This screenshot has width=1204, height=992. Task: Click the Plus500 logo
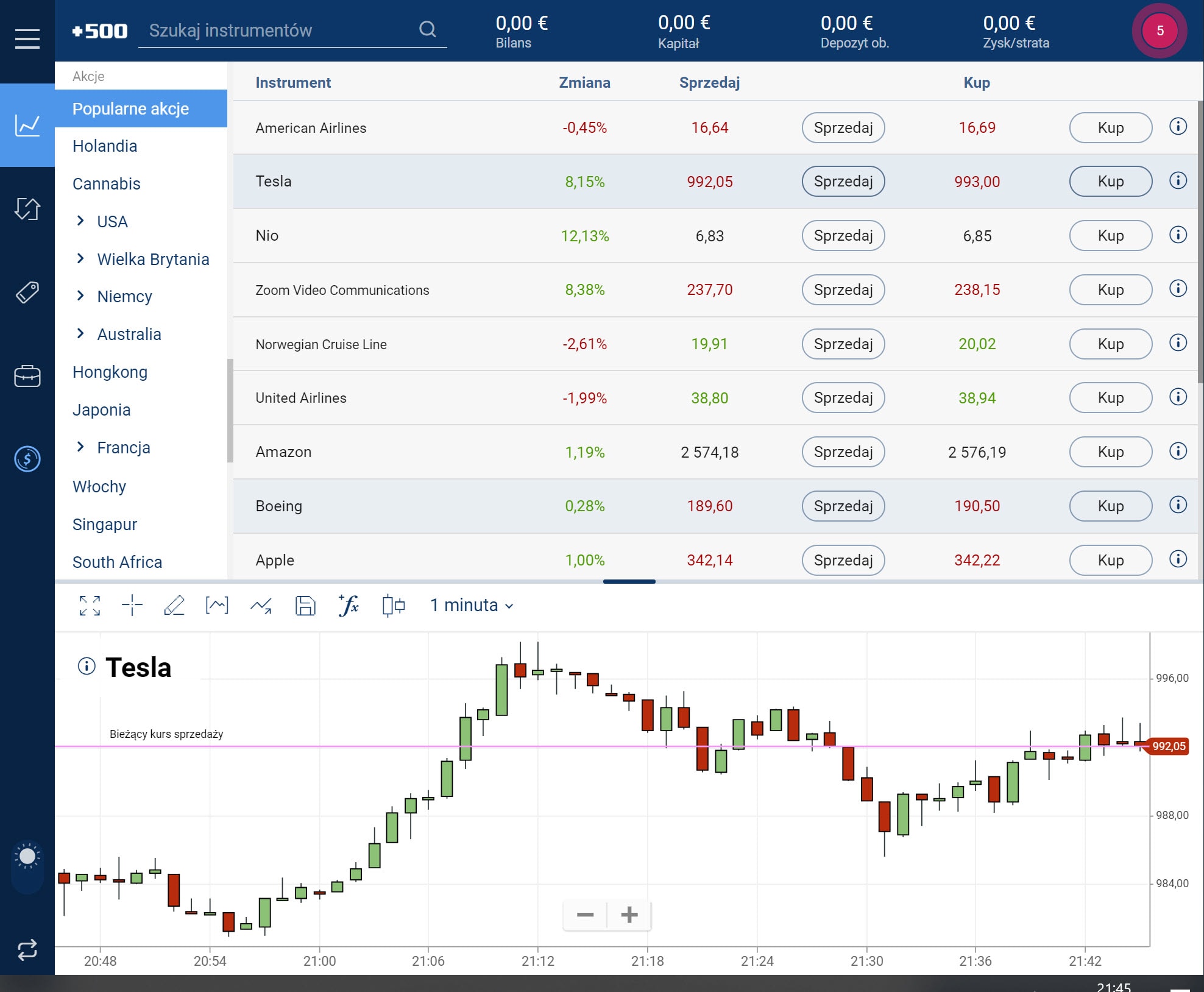100,31
